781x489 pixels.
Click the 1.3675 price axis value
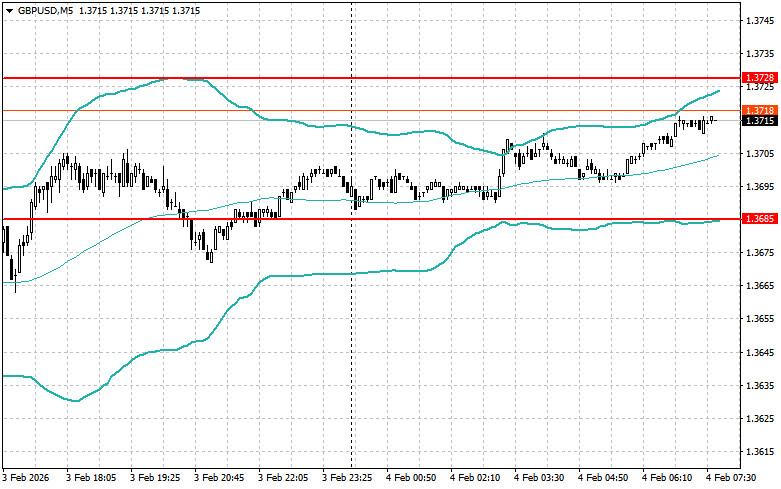[x=761, y=253]
